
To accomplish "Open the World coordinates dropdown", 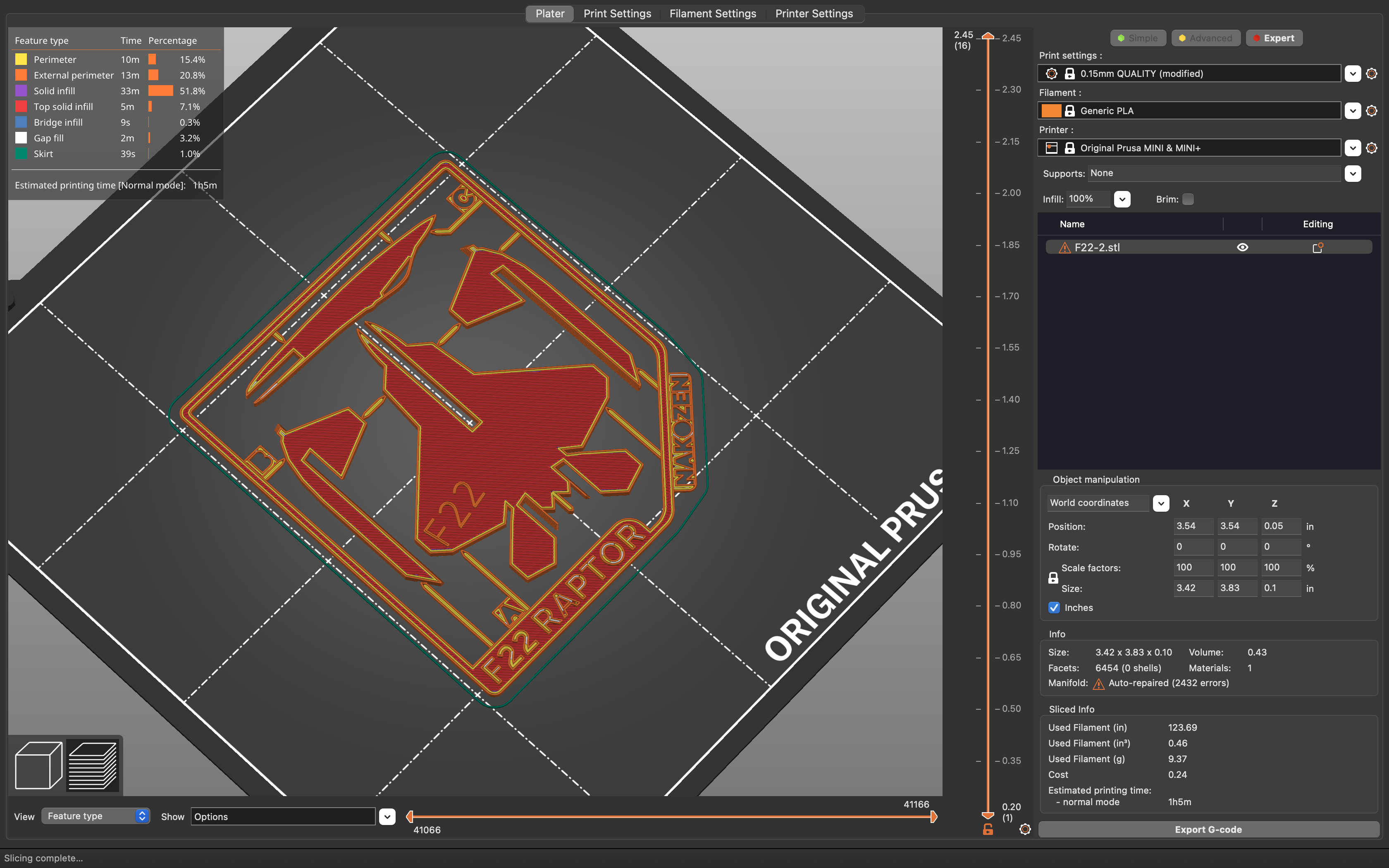I will click(1160, 503).
